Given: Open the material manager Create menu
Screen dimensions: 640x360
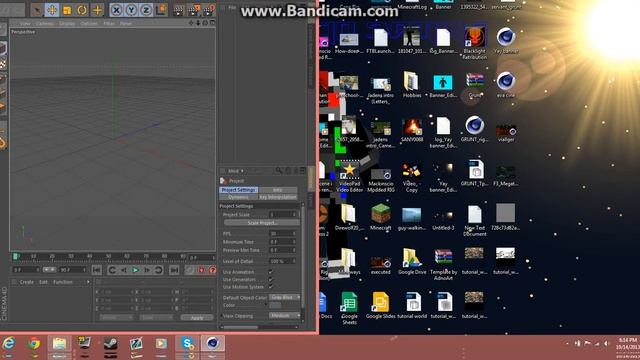Looking at the screenshot, I should point(27,282).
